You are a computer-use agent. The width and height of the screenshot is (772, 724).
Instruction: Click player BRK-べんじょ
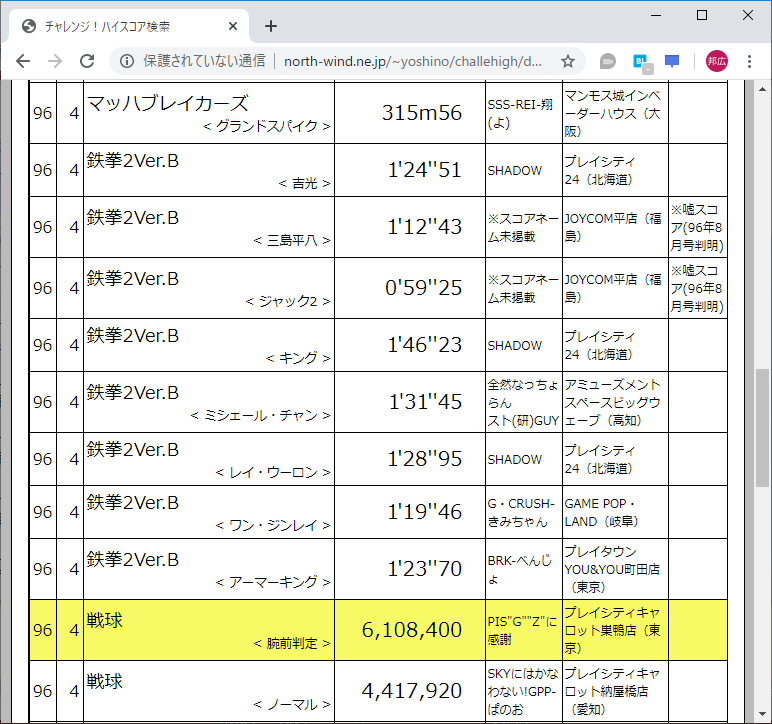[x=520, y=569]
